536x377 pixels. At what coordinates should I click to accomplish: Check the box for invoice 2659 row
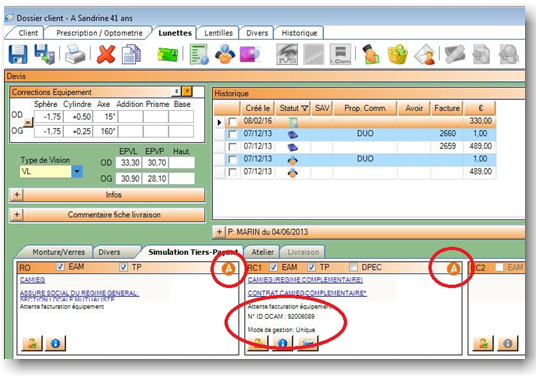pyautogui.click(x=232, y=147)
